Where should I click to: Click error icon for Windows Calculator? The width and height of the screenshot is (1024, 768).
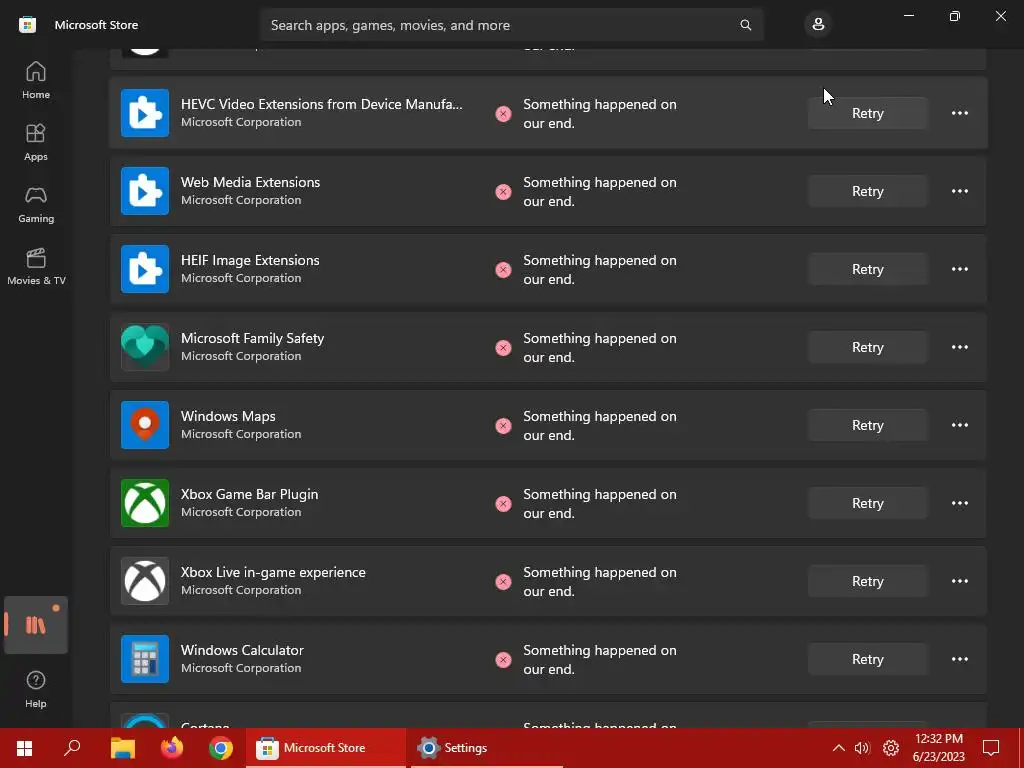click(503, 660)
